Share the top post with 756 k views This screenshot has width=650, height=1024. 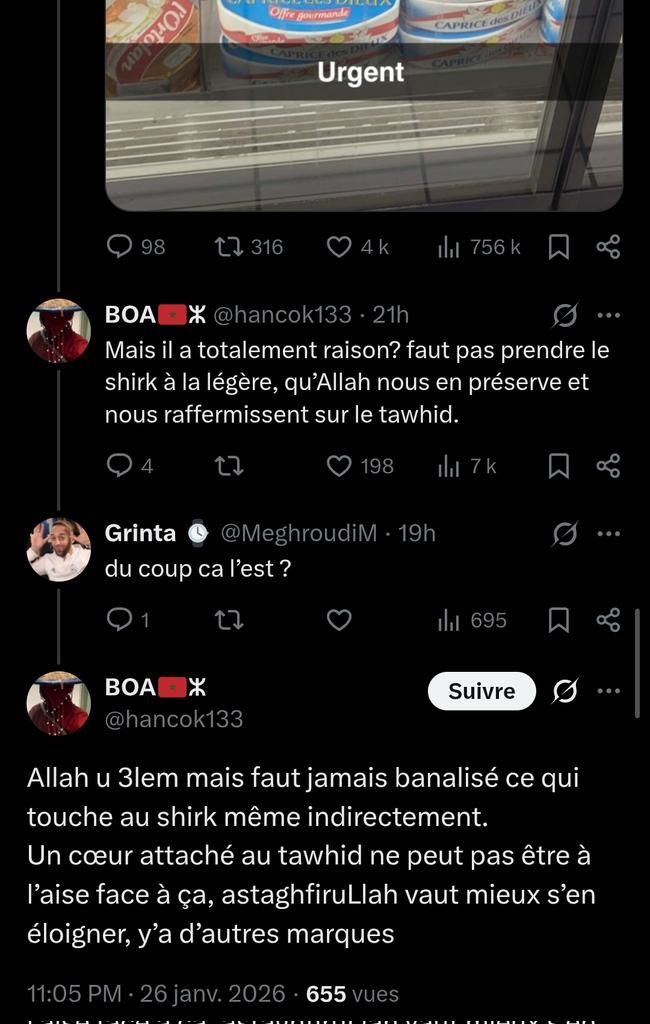[608, 247]
